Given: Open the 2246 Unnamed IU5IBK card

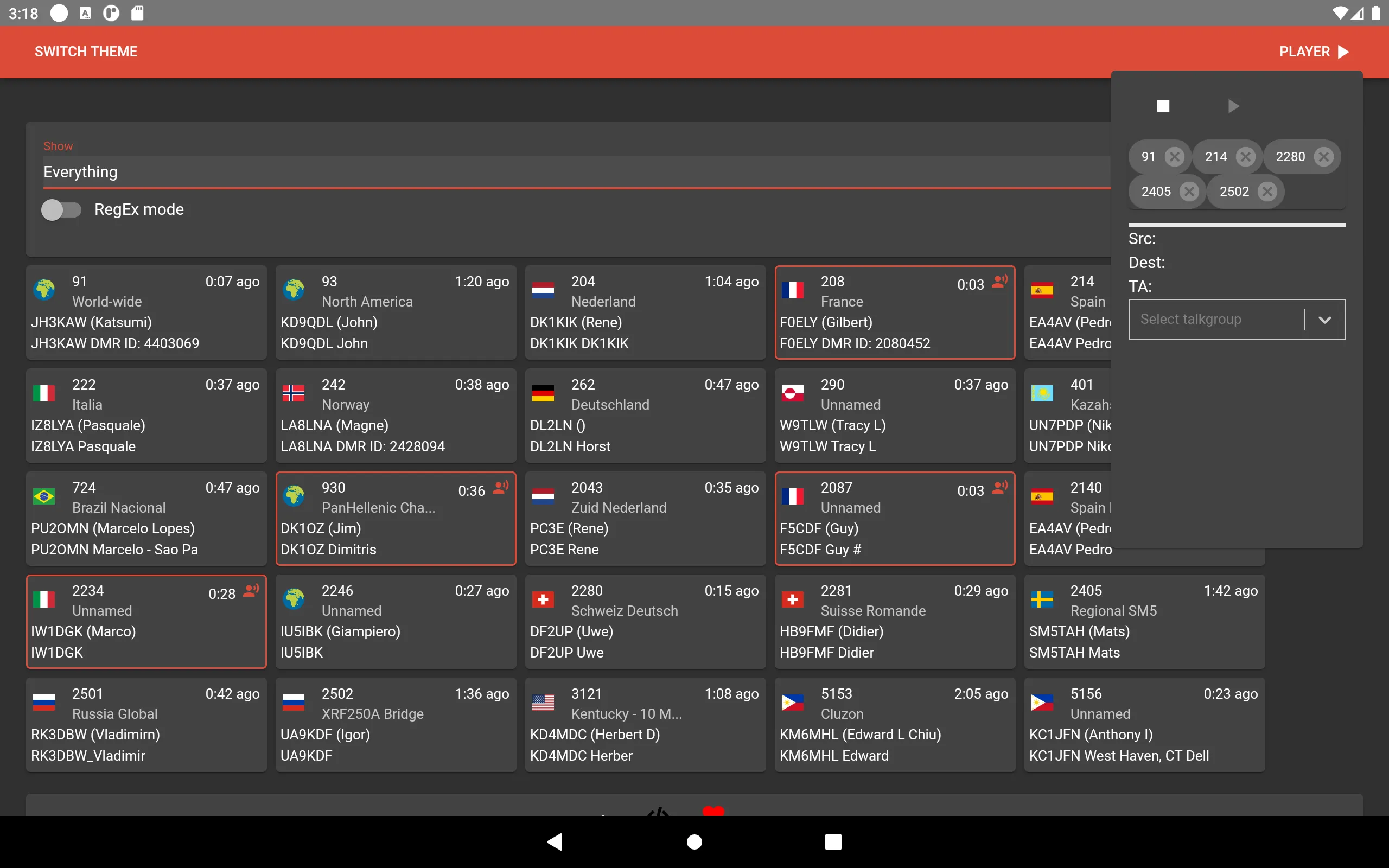Looking at the screenshot, I should [396, 622].
